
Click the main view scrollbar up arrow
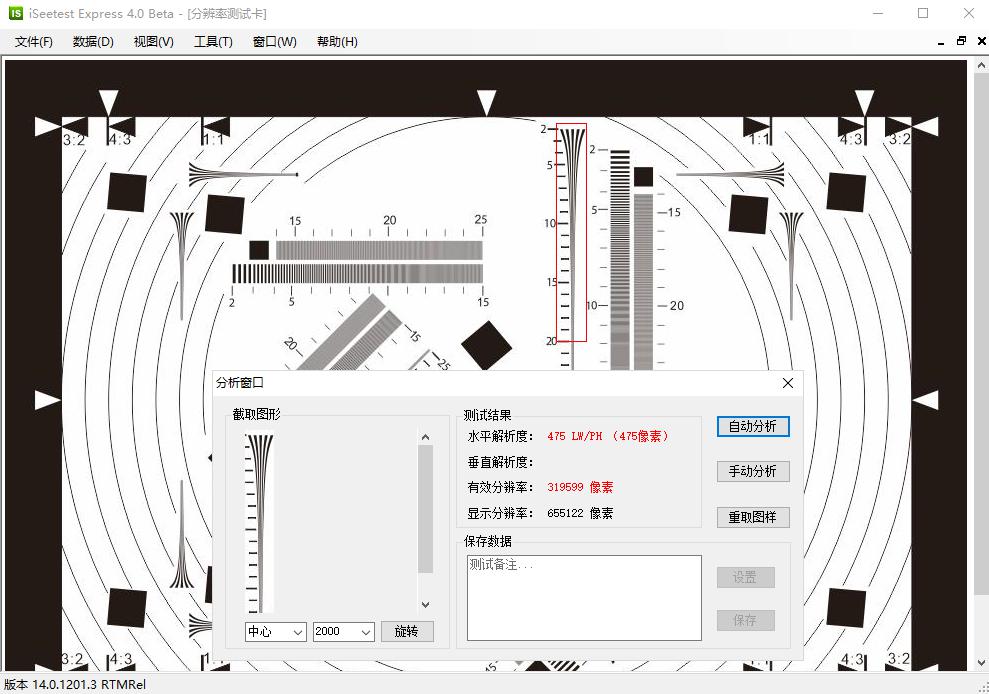click(x=981, y=65)
